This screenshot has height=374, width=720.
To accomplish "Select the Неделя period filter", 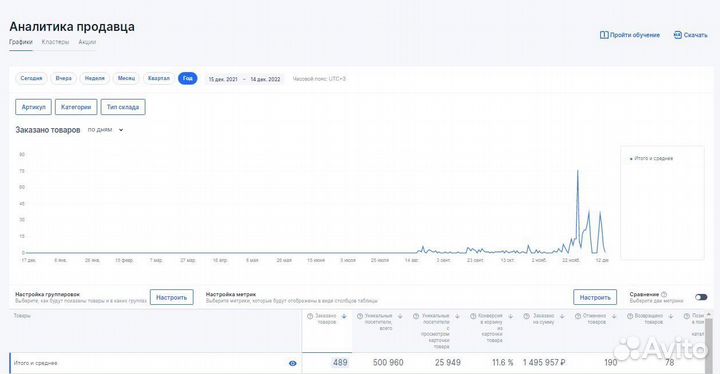I will pyautogui.click(x=95, y=78).
